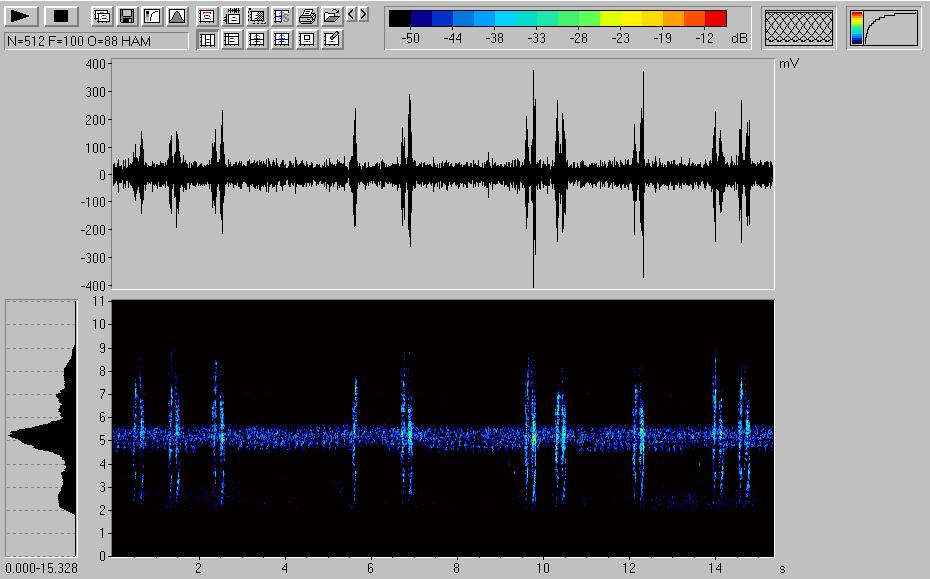
Task: Click the chip-shaped icon with top pins
Action: pos(232,16)
